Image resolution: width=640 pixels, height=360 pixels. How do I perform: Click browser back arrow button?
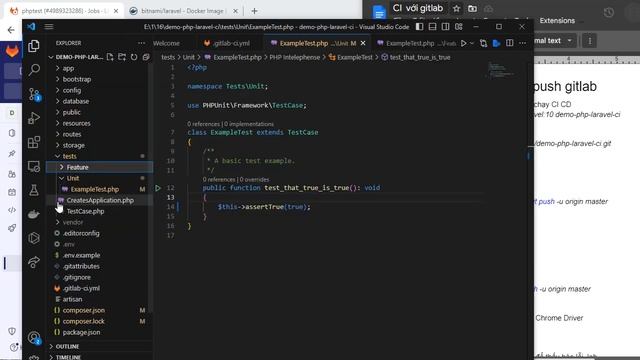tap(11, 30)
